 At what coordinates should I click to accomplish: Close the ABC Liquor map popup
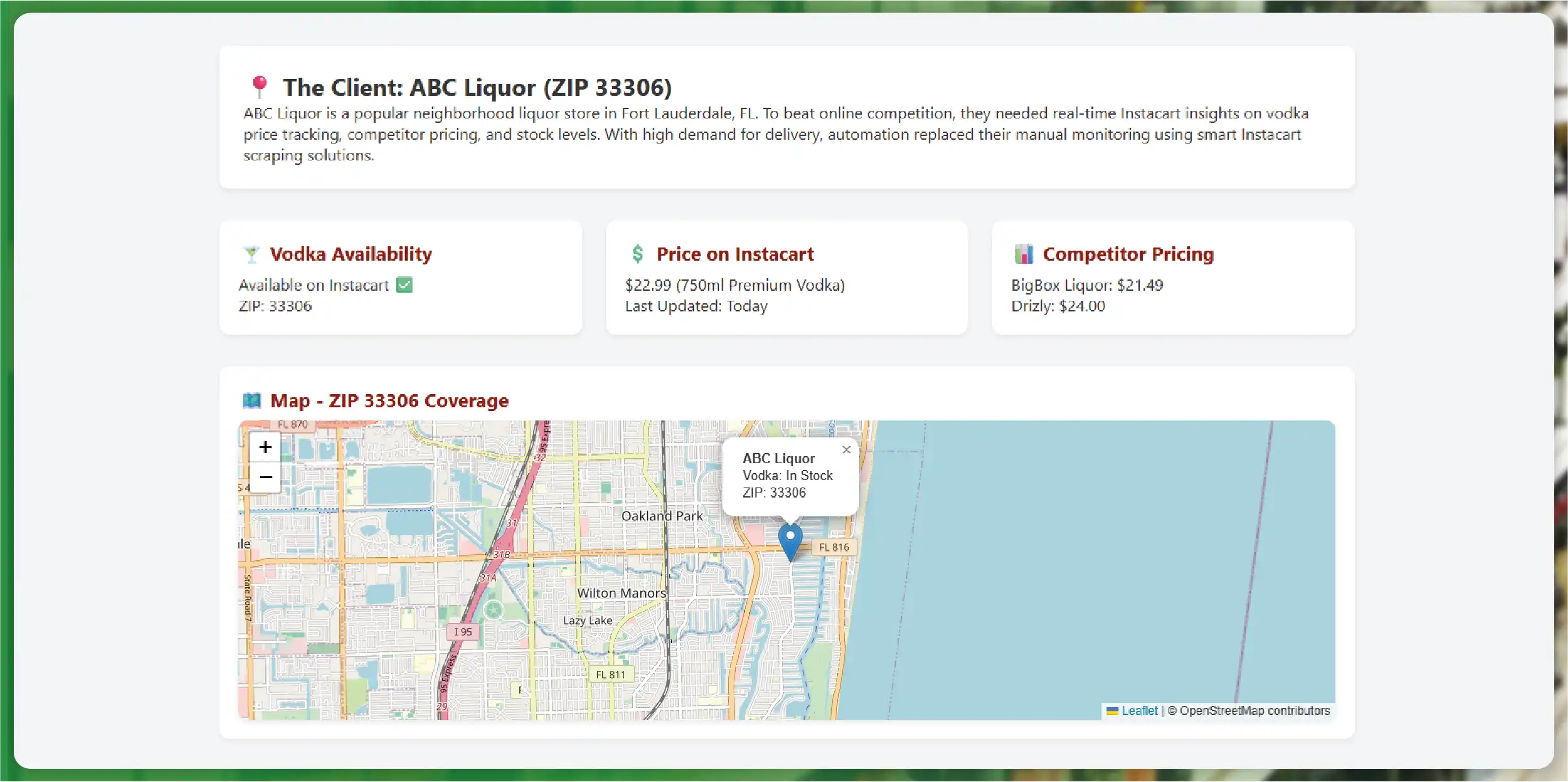(x=846, y=450)
